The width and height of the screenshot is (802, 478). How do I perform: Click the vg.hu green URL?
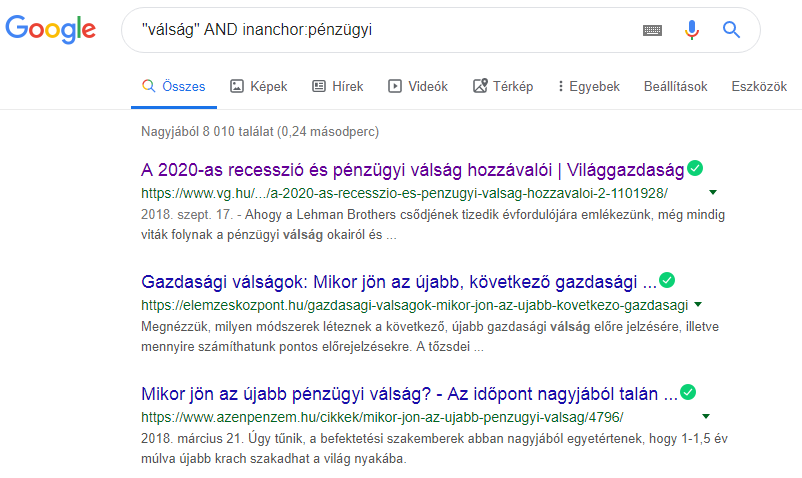(404, 193)
